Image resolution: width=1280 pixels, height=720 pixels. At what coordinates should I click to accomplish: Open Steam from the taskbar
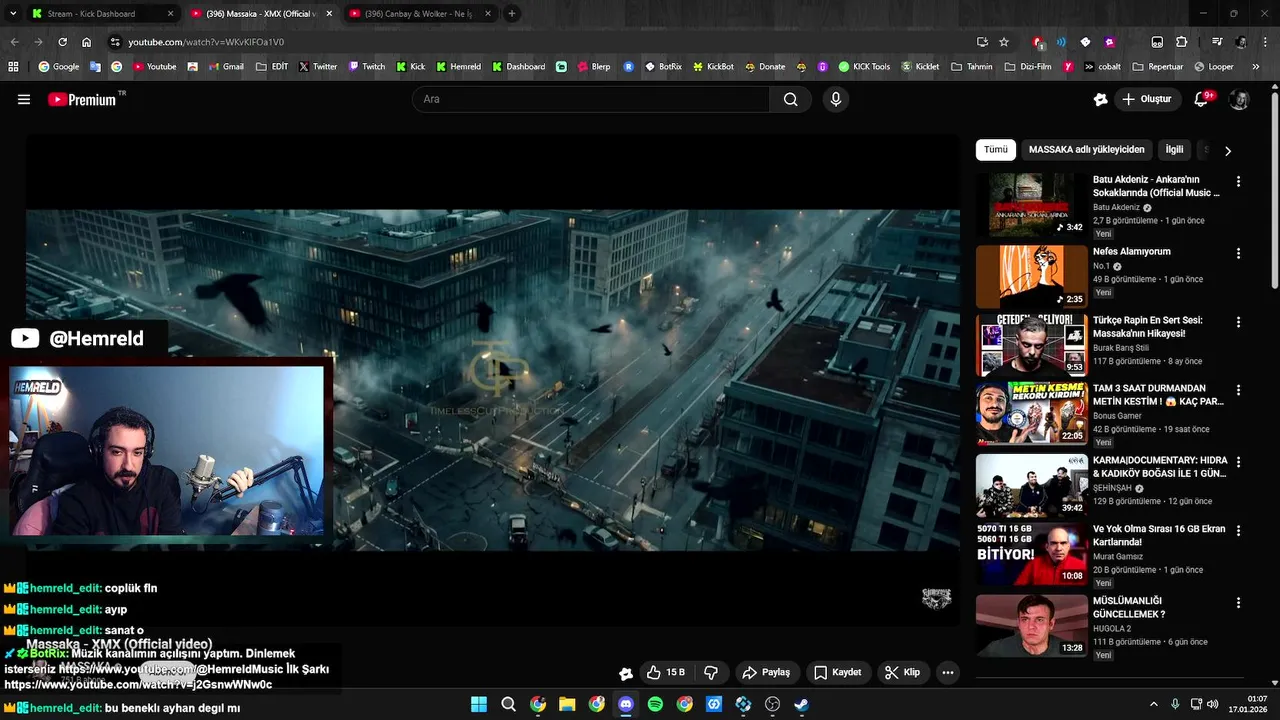point(801,704)
